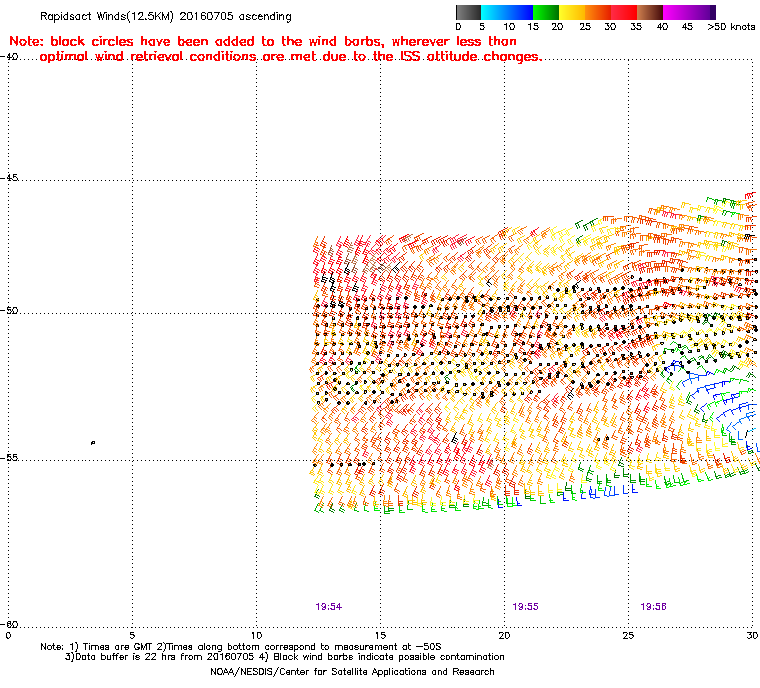Click the "40" color scale label
The width and height of the screenshot is (760, 688).
click(662, 27)
